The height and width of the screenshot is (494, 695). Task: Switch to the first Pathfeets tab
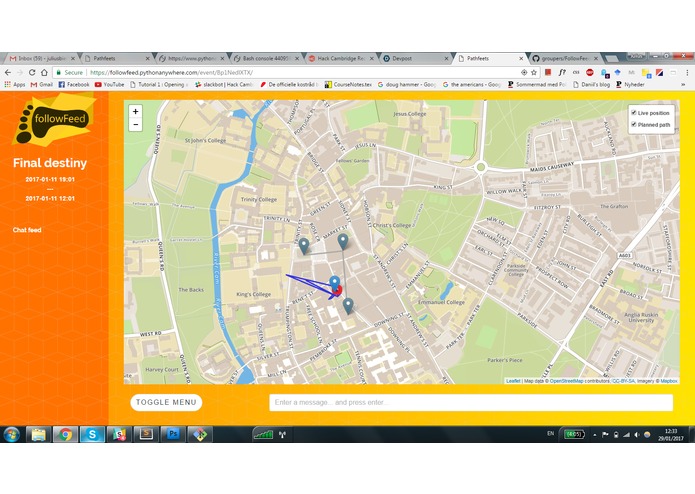[x=116, y=58]
